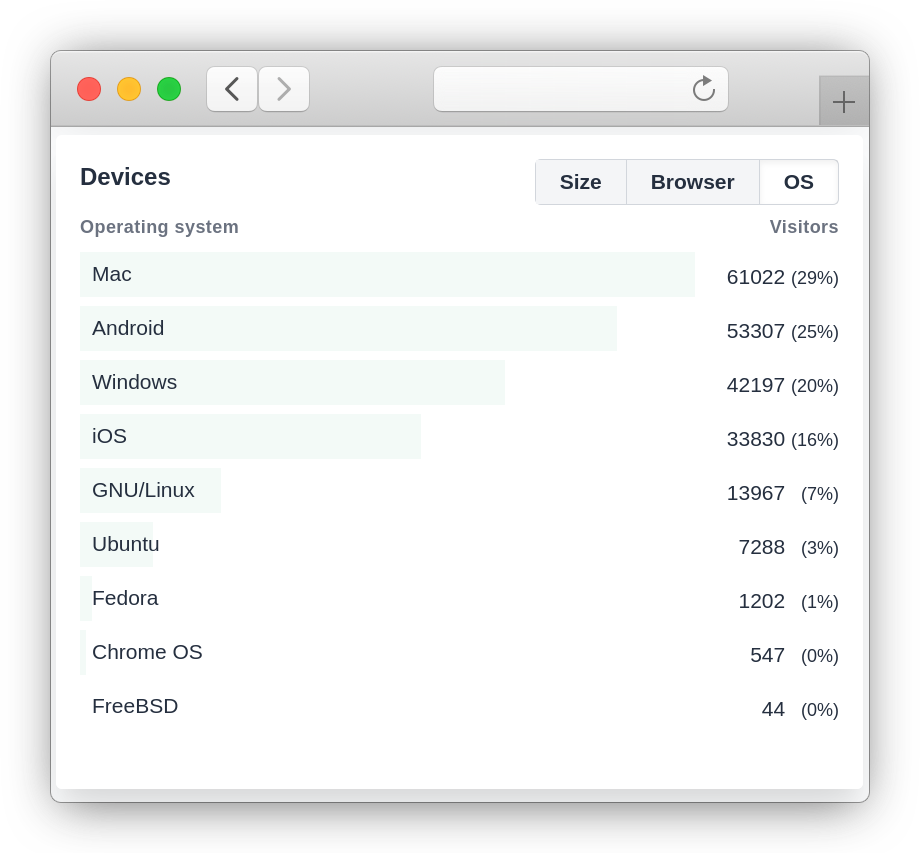Click the yellow minimize window button

(x=129, y=89)
